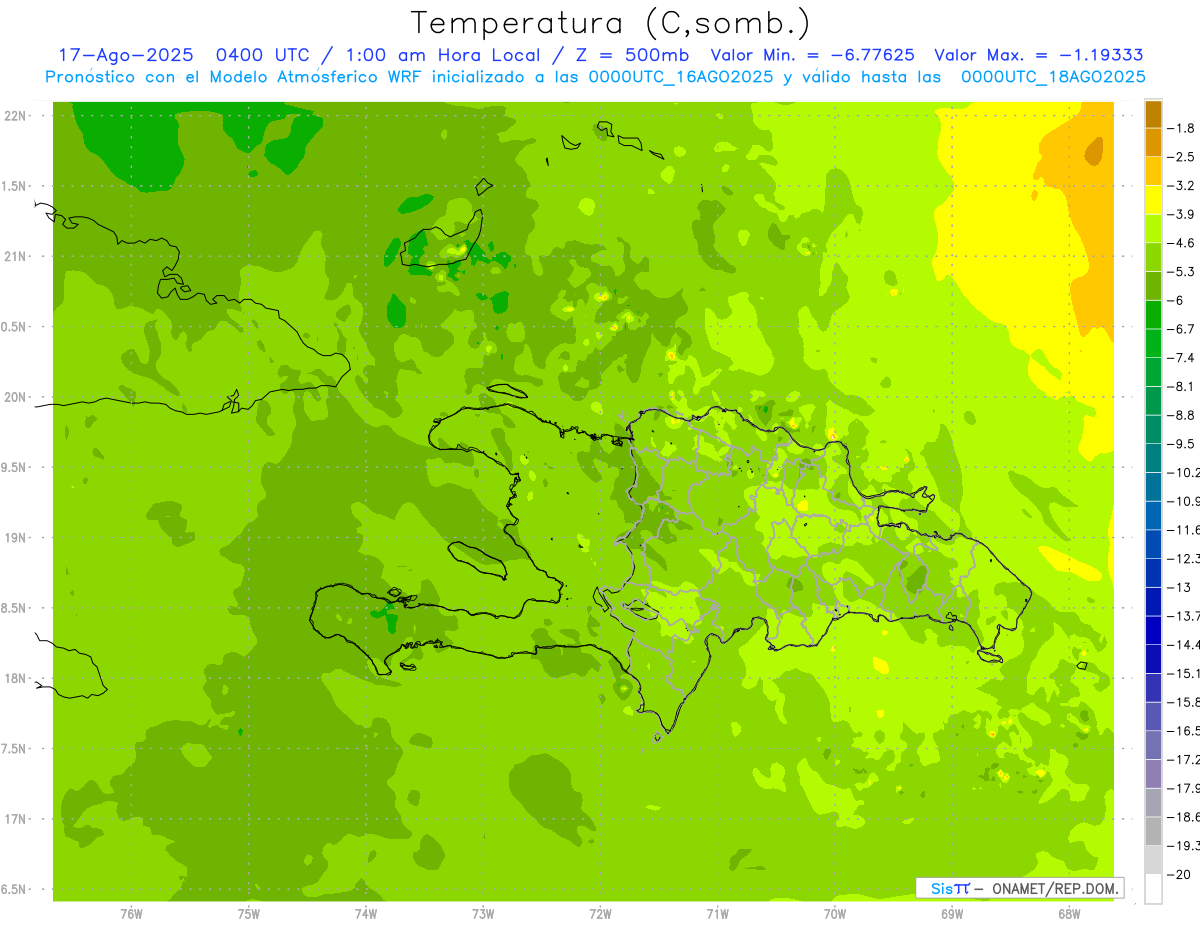1200x927 pixels.
Task: Click the -3.2 legend value
Action: [1182, 186]
